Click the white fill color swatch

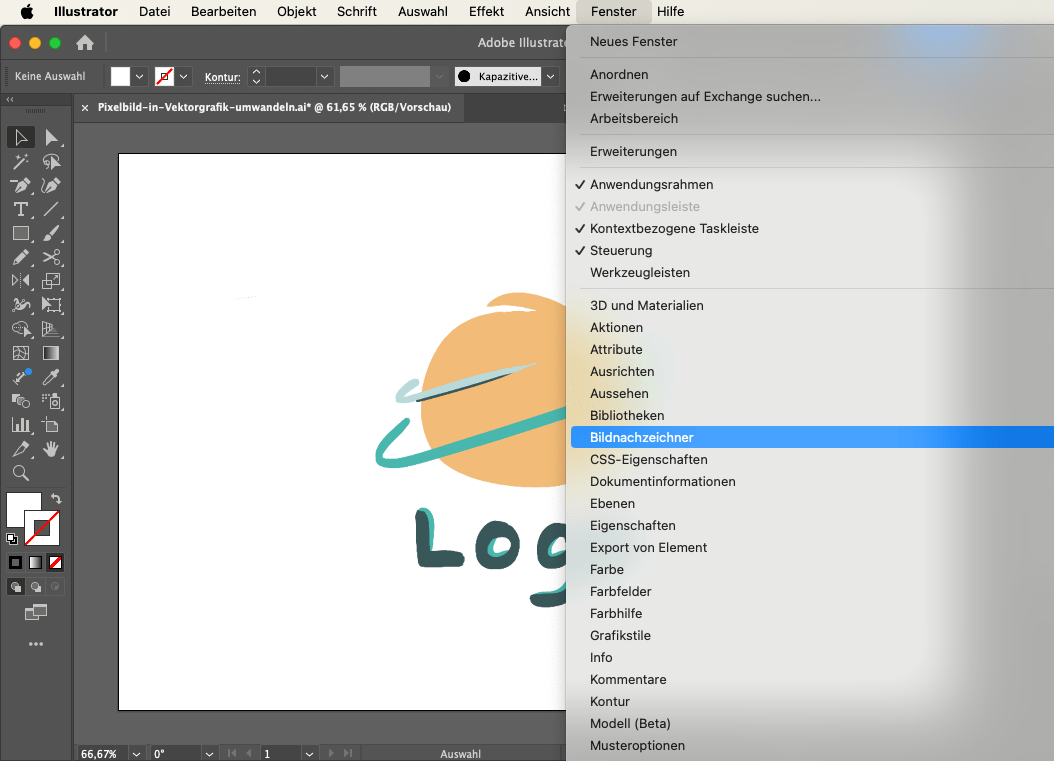tap(120, 76)
